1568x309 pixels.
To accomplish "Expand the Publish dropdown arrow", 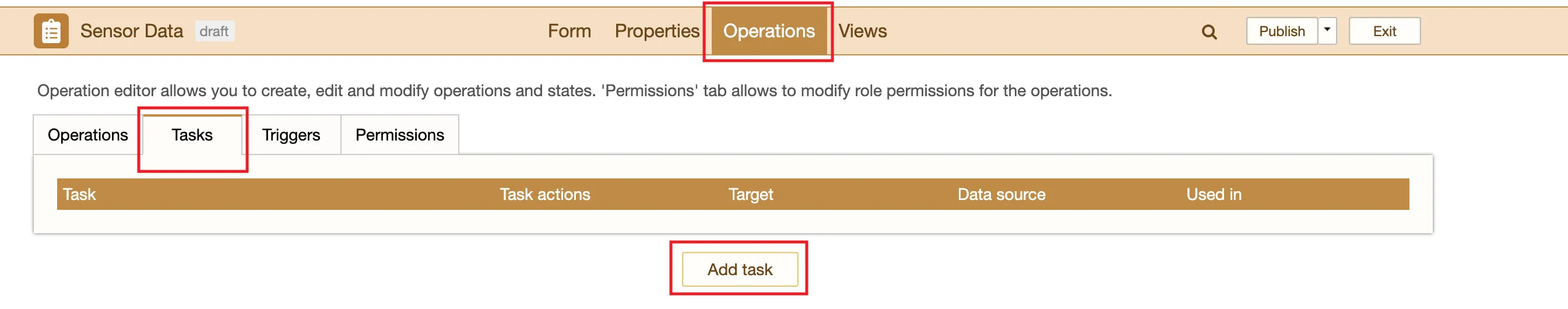I will (x=1327, y=30).
